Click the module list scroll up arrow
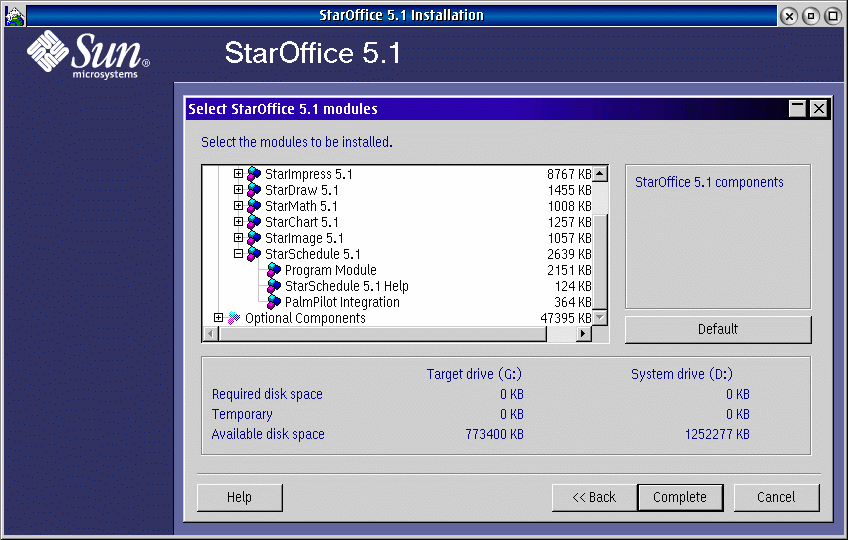 click(600, 174)
